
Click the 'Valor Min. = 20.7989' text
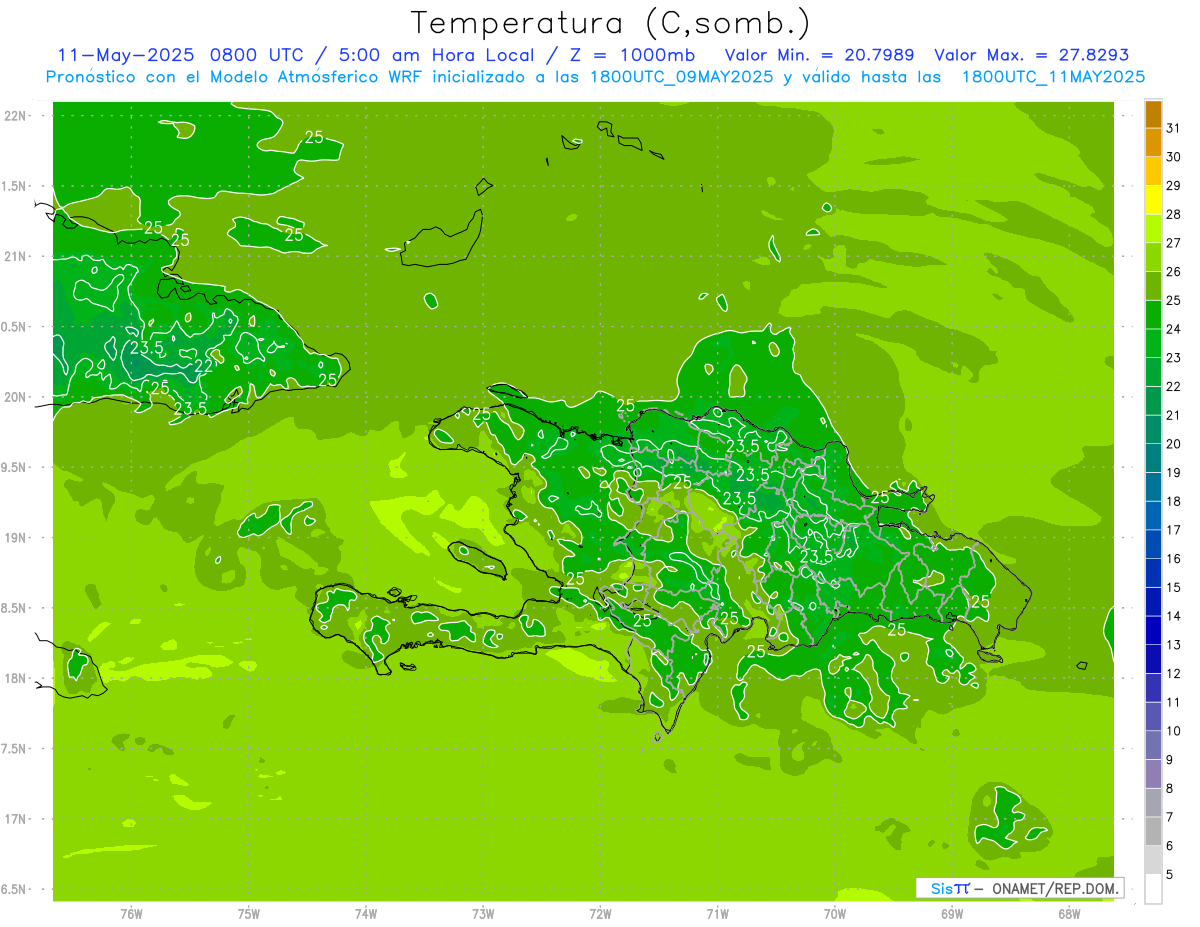tap(820, 54)
